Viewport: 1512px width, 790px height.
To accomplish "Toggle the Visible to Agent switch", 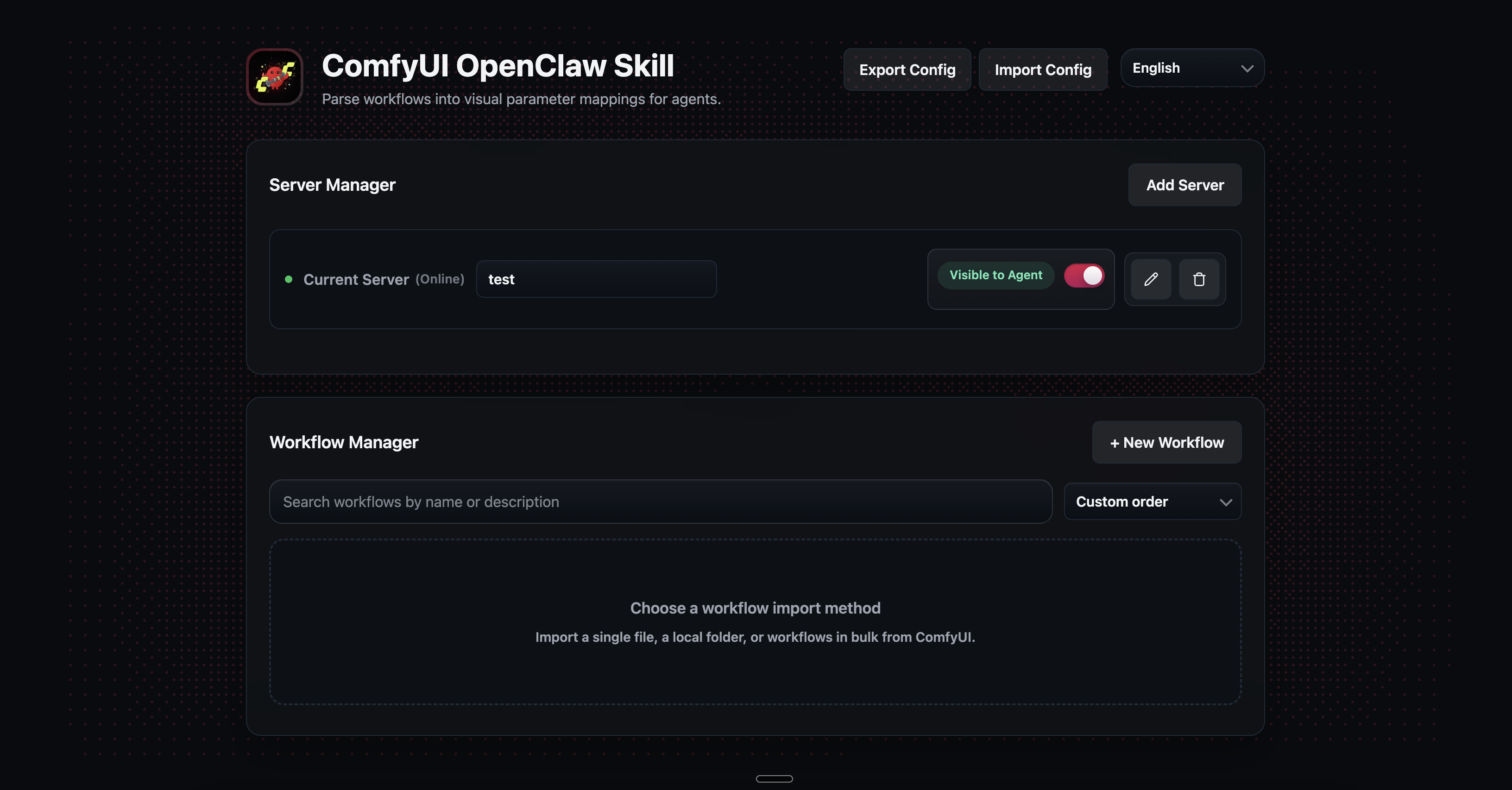I will [x=1084, y=276].
